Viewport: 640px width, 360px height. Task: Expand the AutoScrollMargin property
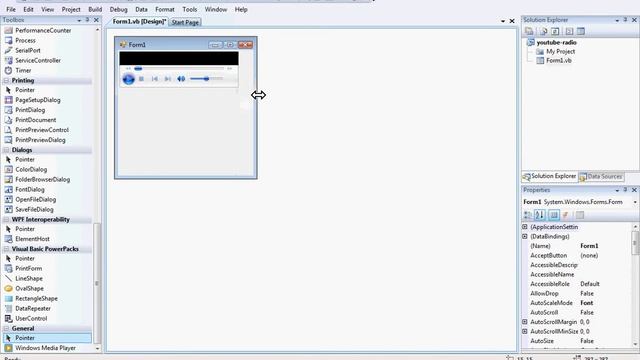[525, 322]
